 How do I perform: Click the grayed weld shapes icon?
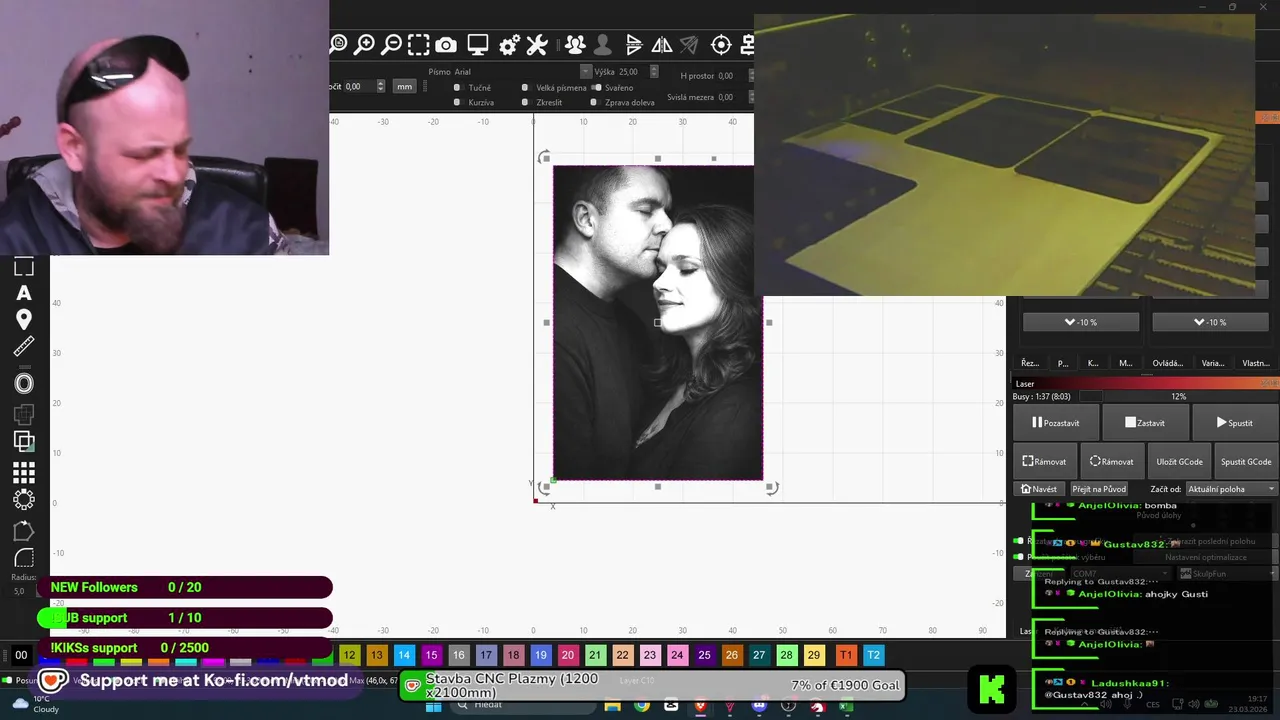click(x=24, y=413)
